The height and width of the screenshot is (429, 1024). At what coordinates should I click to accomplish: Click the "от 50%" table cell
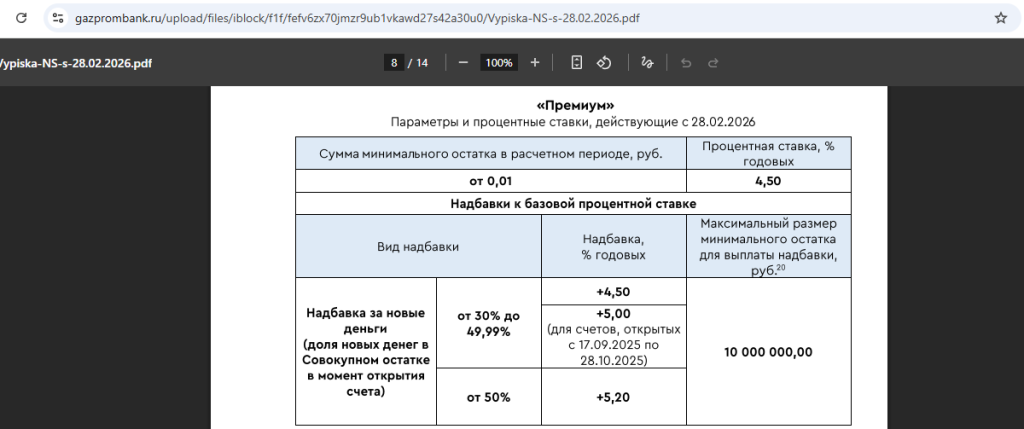click(x=488, y=397)
